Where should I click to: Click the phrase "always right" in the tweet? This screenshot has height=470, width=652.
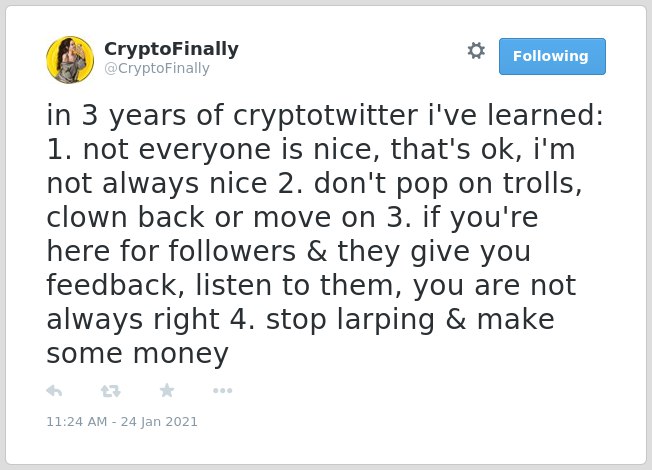coord(133,320)
